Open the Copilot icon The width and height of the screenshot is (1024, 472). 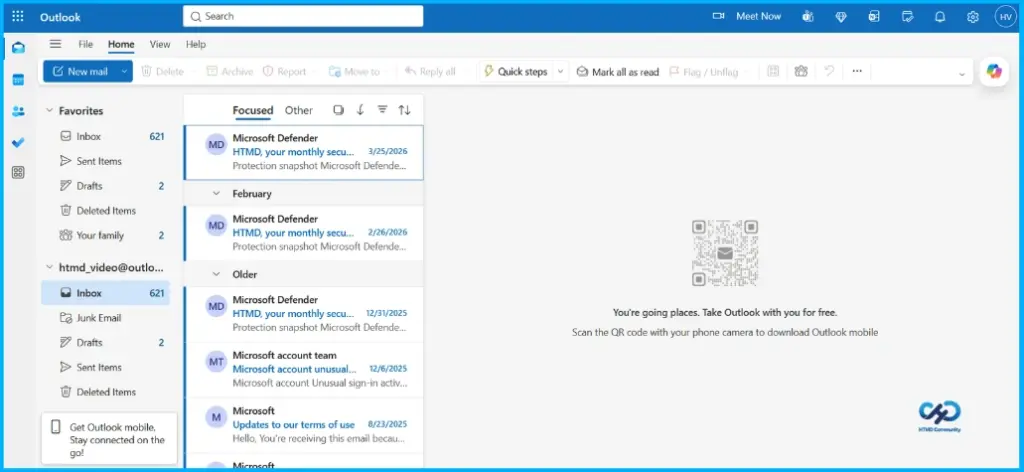tap(994, 71)
